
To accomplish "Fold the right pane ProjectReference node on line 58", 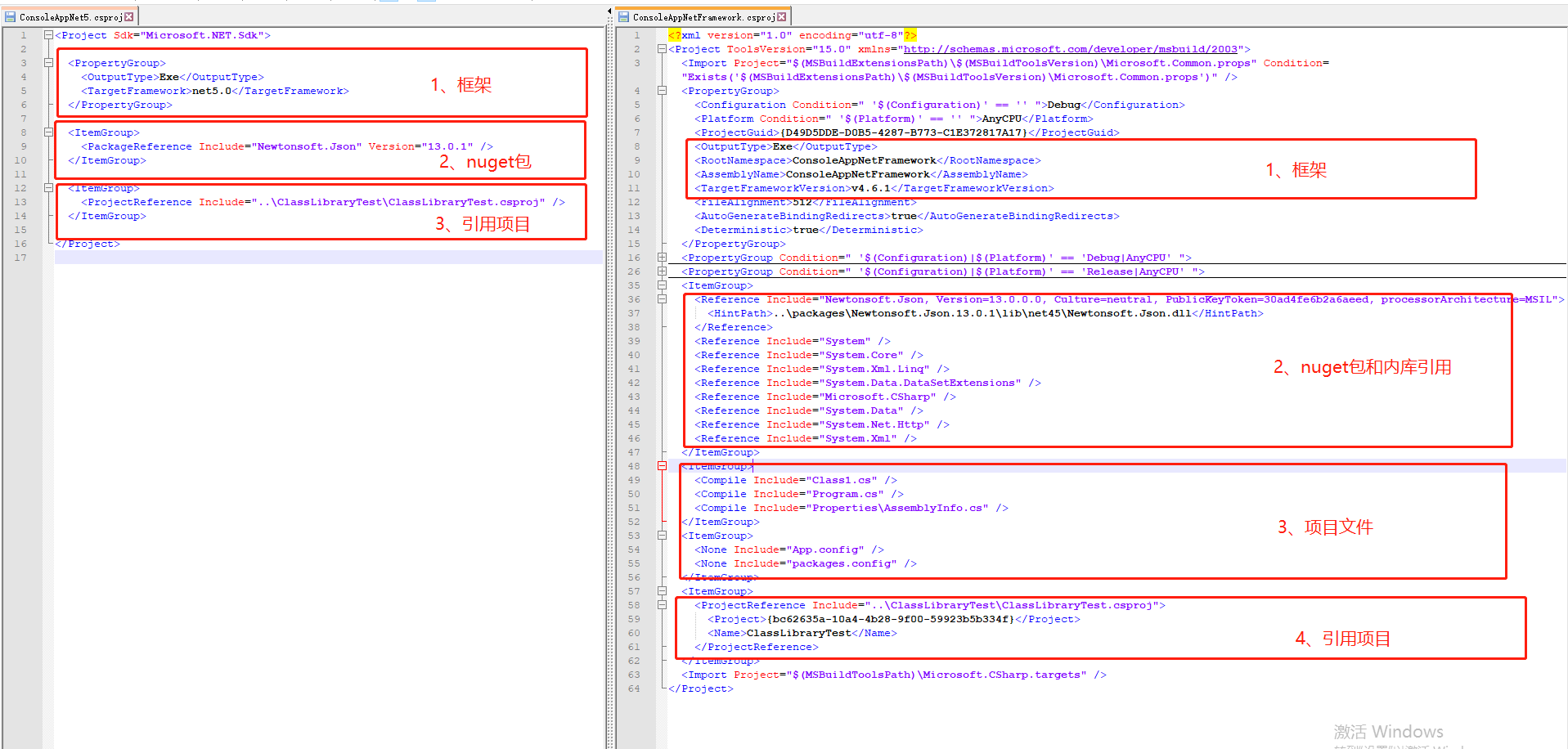I will click(662, 605).
